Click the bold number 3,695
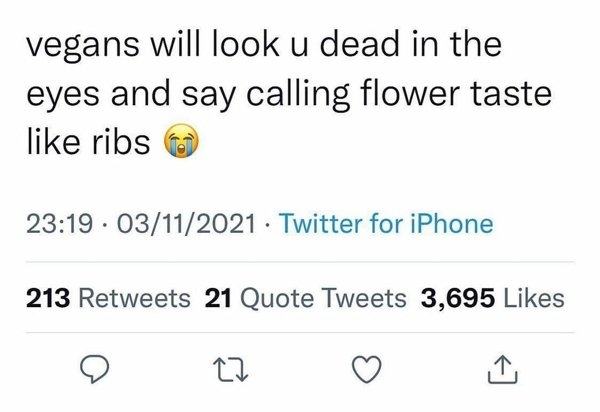The width and height of the screenshot is (600, 412). (456, 297)
